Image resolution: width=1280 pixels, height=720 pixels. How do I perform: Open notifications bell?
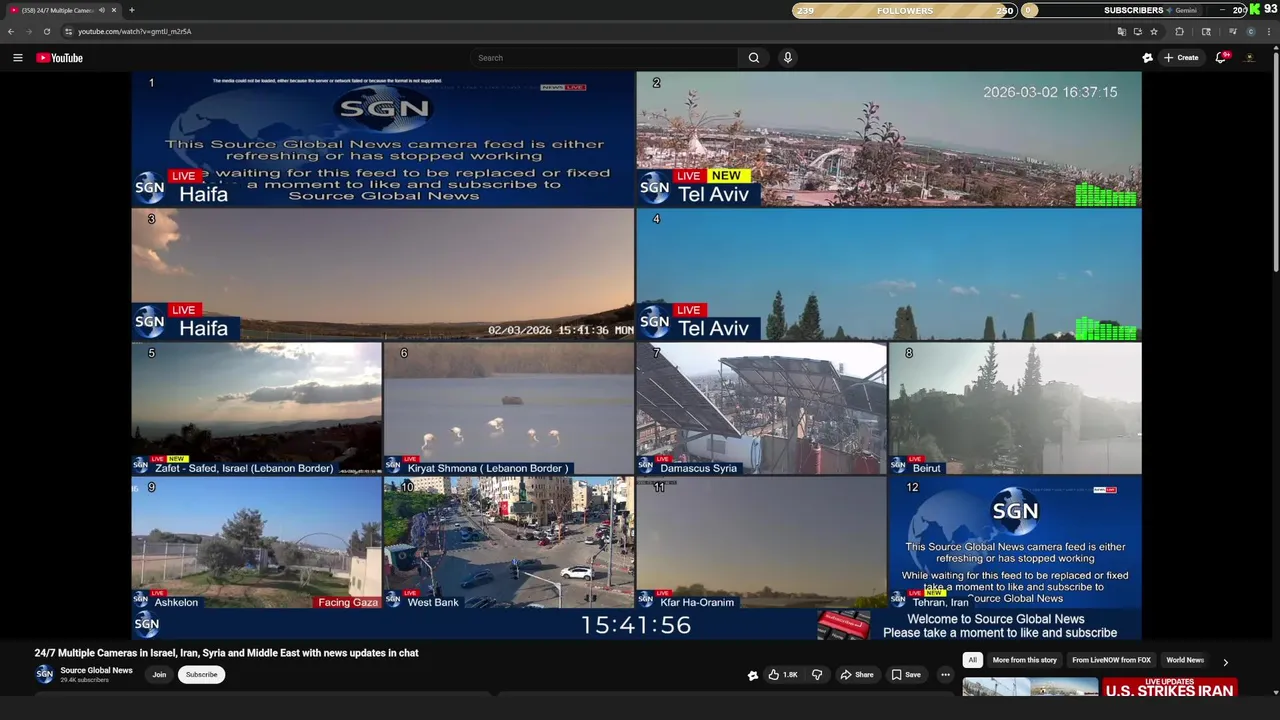1221,58
